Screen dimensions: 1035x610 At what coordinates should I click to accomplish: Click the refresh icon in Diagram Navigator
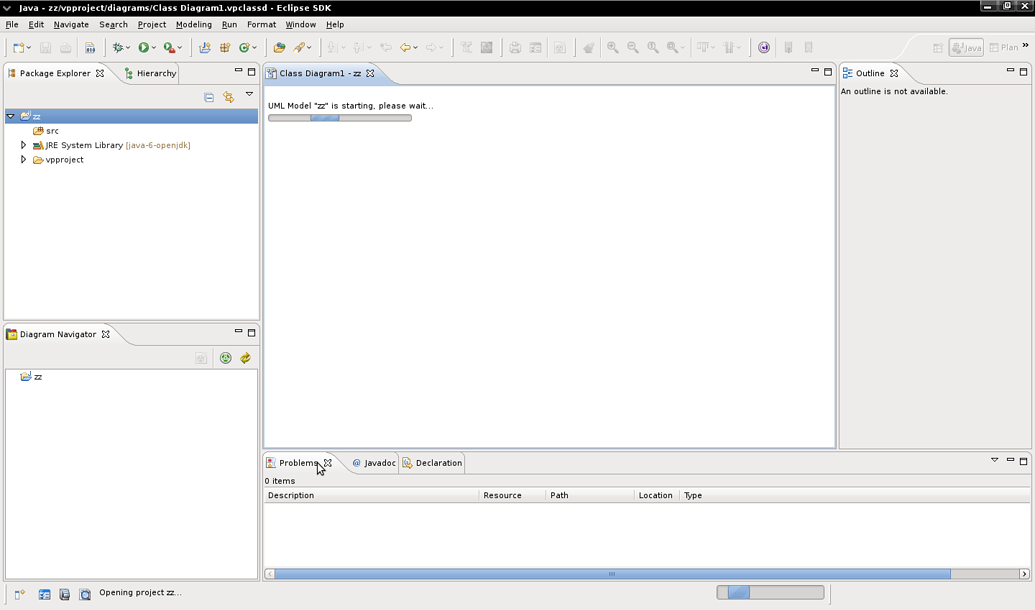point(245,357)
